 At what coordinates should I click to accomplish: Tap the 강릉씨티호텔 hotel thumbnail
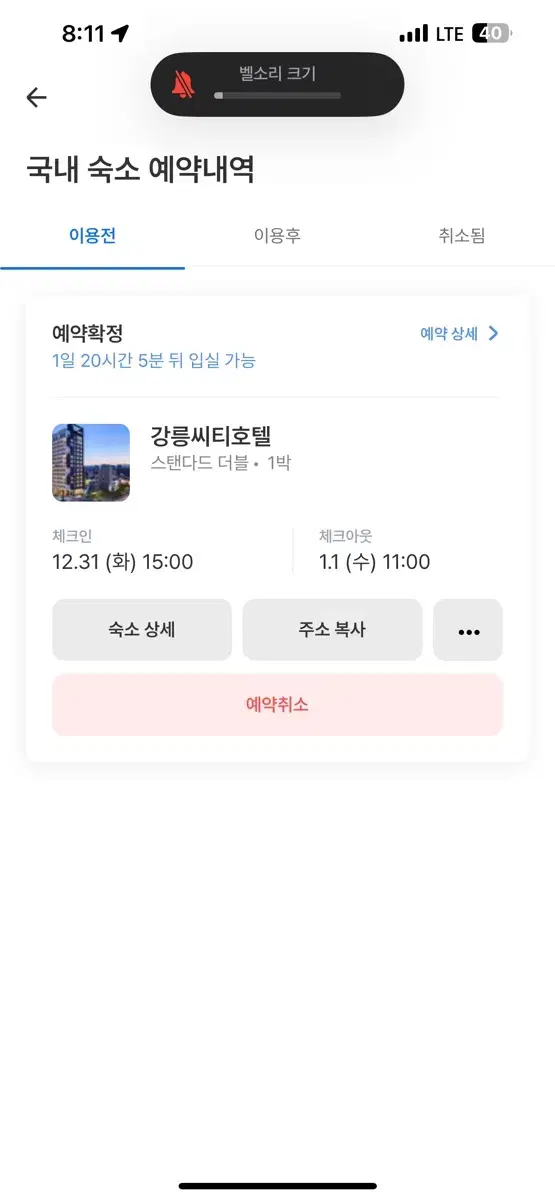pyautogui.click(x=91, y=463)
